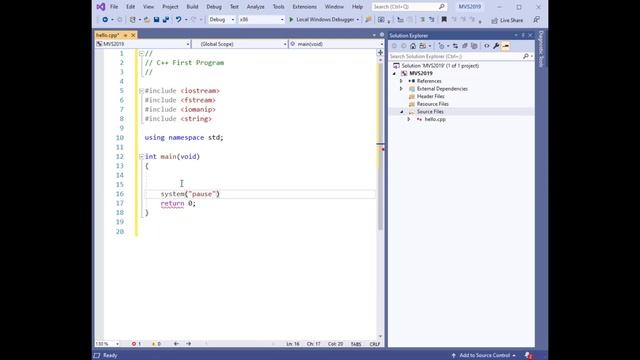Collapse the Source Files folder
Viewport: 640px width, 360px height.
pos(401,111)
